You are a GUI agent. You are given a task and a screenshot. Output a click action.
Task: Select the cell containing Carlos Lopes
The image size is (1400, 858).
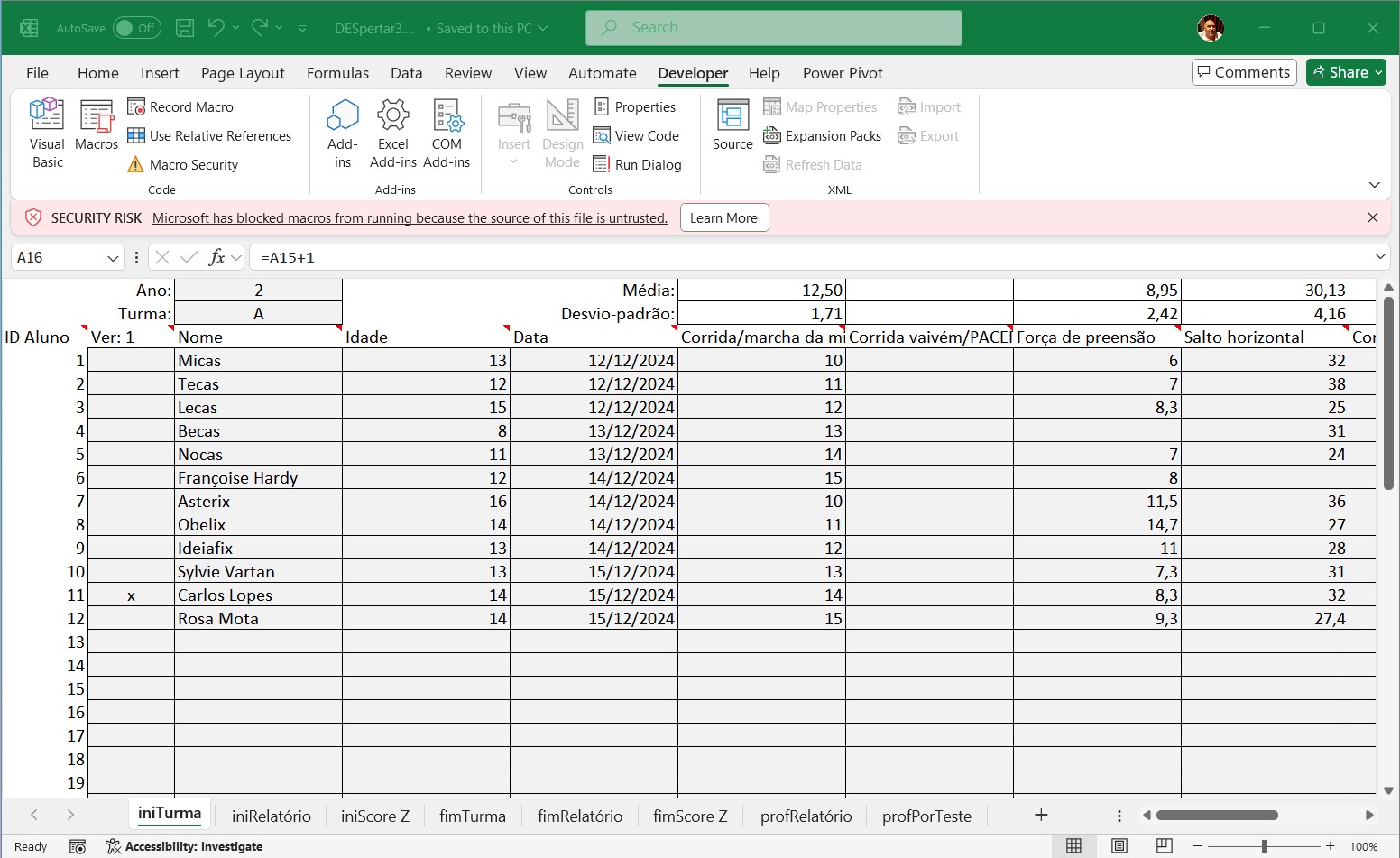[x=258, y=595]
